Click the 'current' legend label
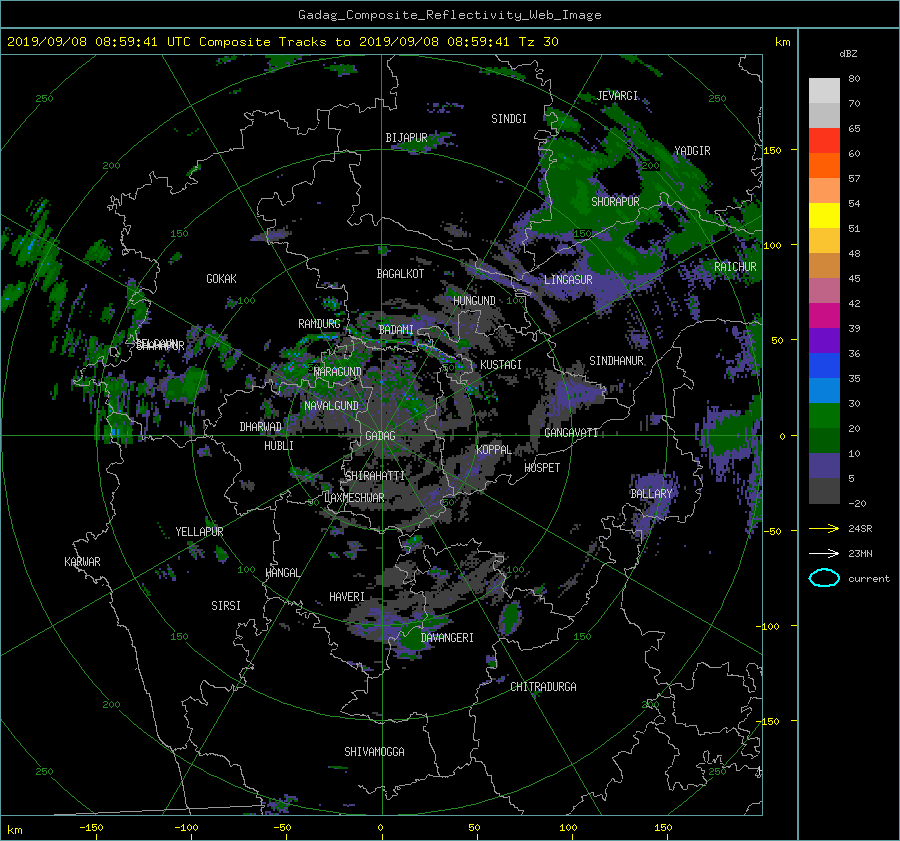Viewport: 900px width, 841px height. (868, 579)
